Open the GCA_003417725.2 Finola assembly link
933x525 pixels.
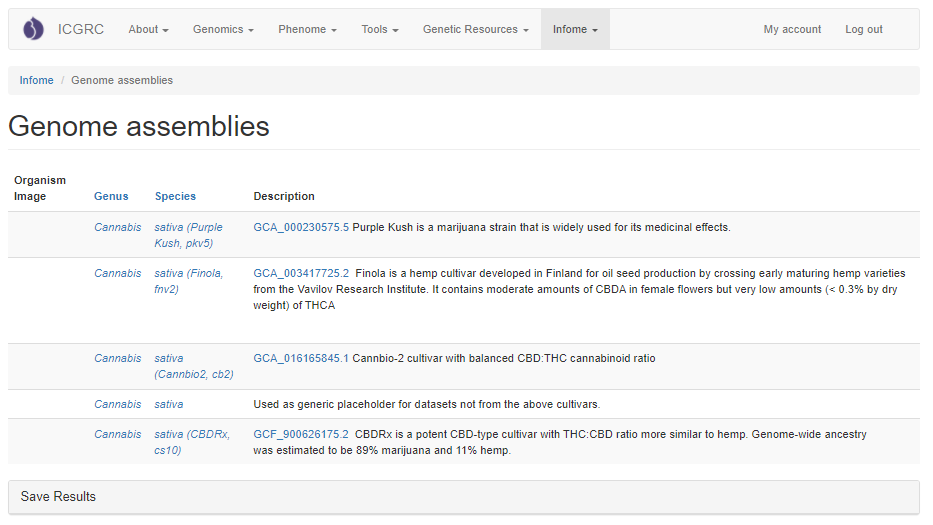tap(301, 273)
